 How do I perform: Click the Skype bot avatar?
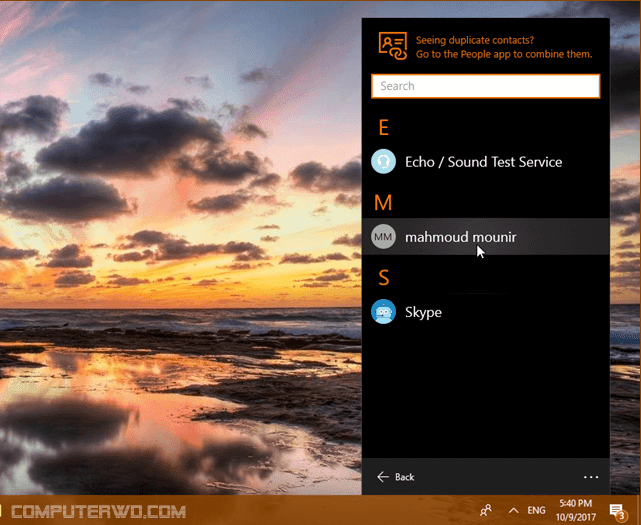click(383, 312)
